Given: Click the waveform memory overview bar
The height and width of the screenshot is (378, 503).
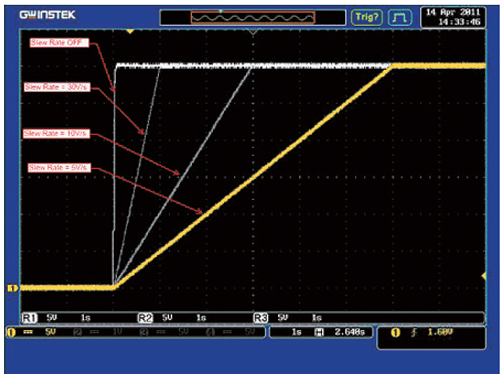Looking at the screenshot, I should (x=253, y=18).
